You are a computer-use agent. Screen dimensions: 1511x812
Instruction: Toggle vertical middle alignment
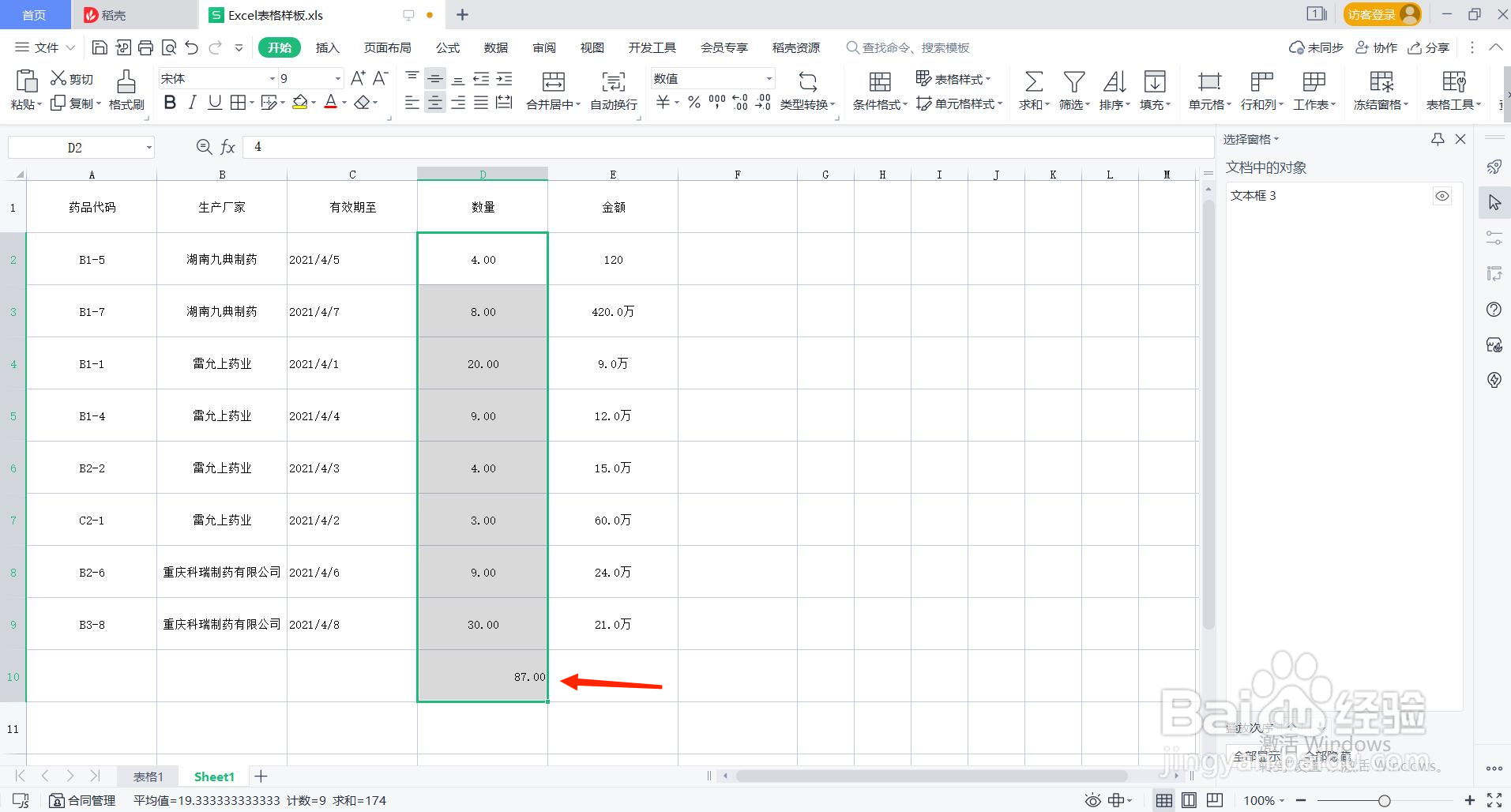point(435,78)
